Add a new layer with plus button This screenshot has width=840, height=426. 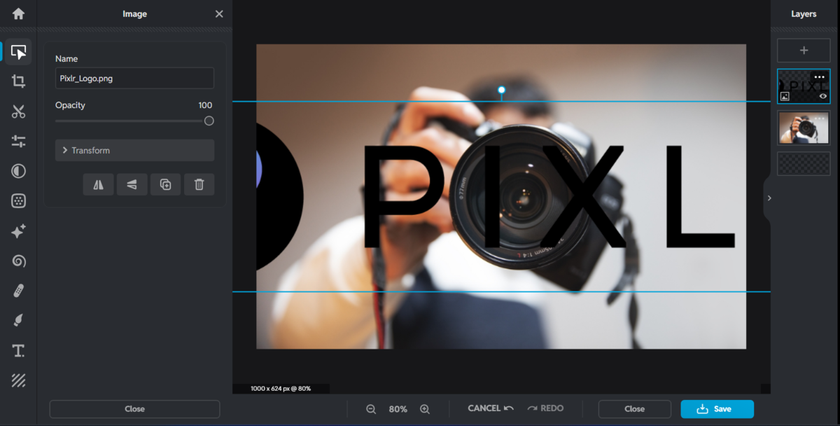[804, 50]
